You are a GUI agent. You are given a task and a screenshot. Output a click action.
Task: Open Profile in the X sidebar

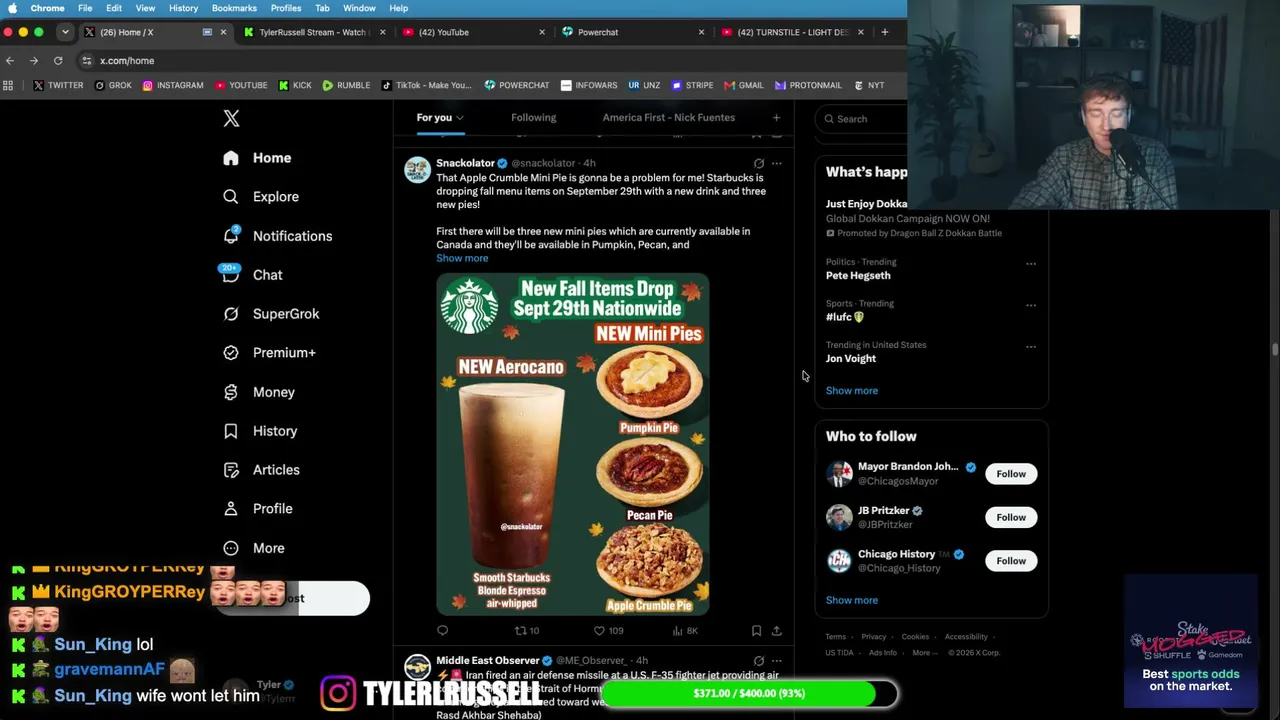pos(258,509)
